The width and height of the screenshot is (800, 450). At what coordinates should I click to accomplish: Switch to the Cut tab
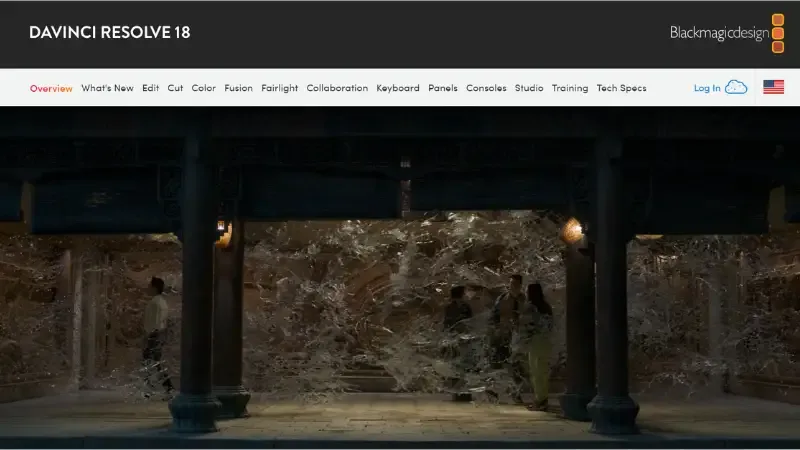point(175,88)
